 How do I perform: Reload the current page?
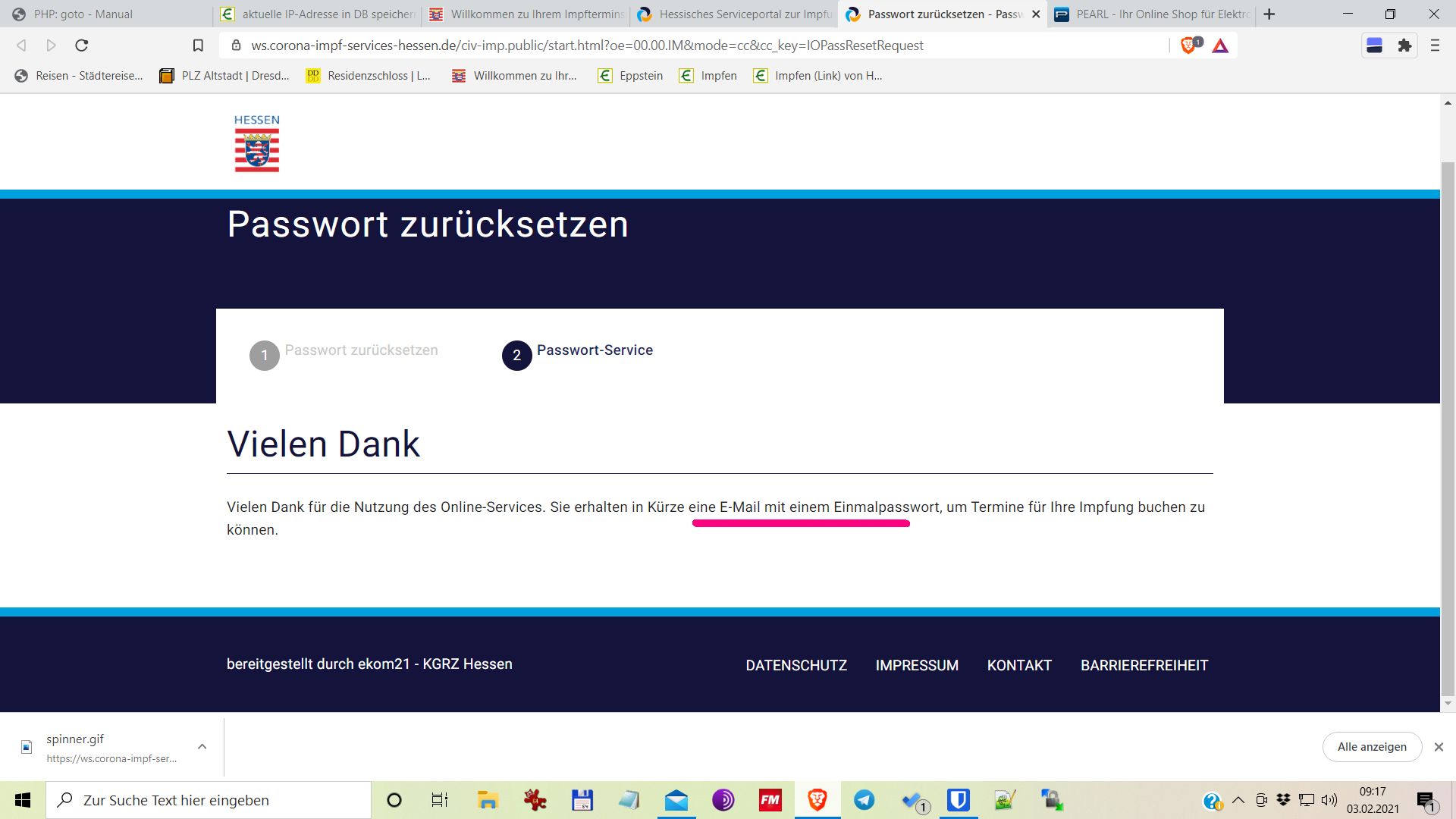[x=82, y=45]
